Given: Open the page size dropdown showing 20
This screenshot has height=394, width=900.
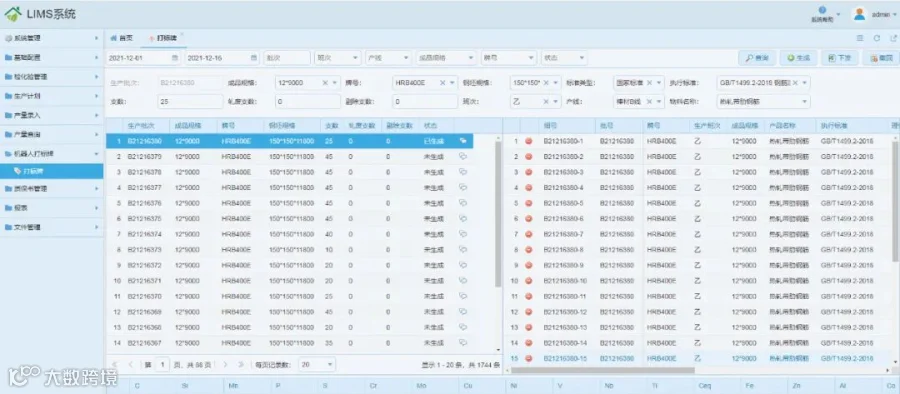Looking at the screenshot, I should click(x=317, y=365).
